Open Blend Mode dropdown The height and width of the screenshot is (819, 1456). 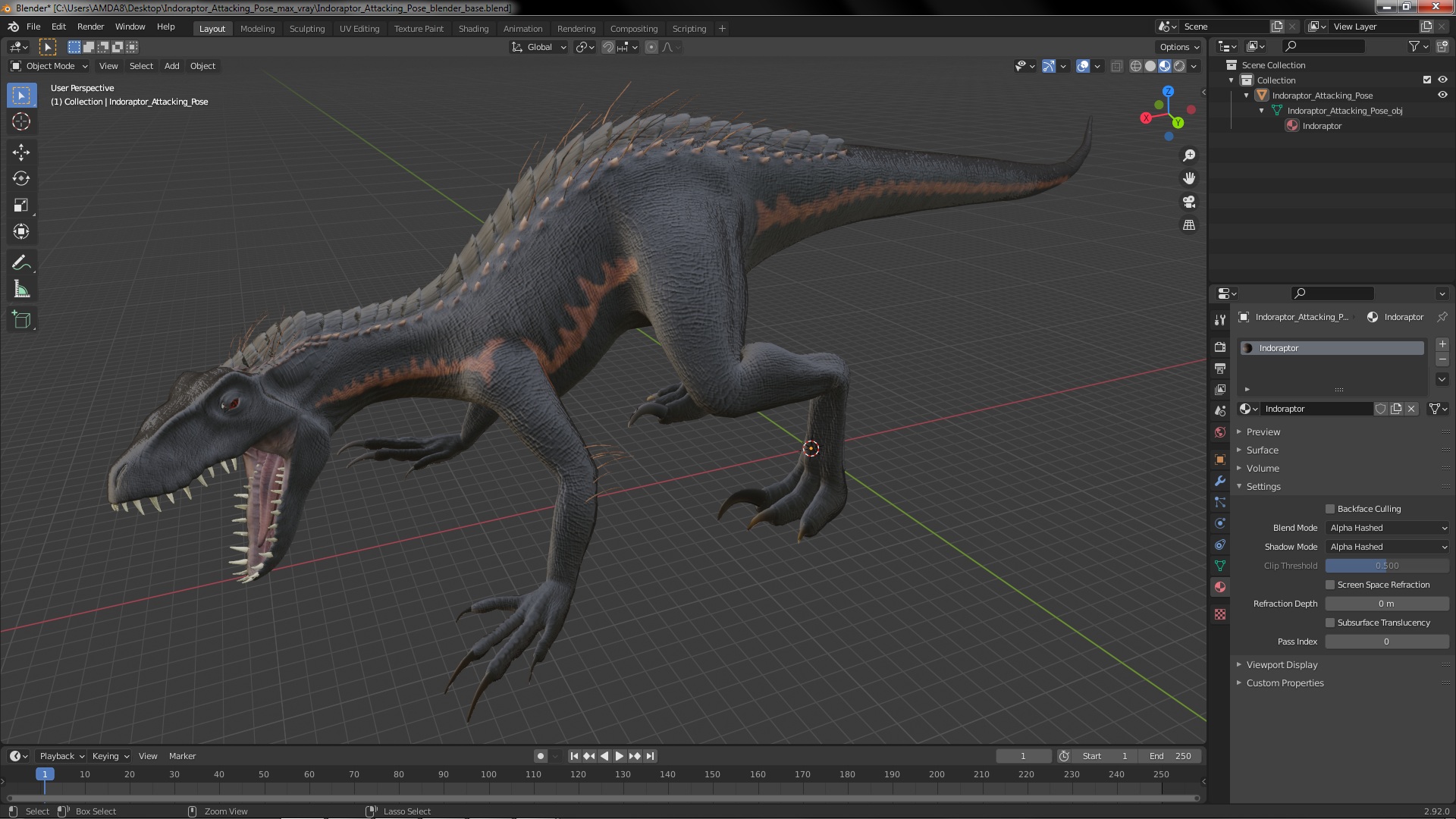click(x=1388, y=528)
